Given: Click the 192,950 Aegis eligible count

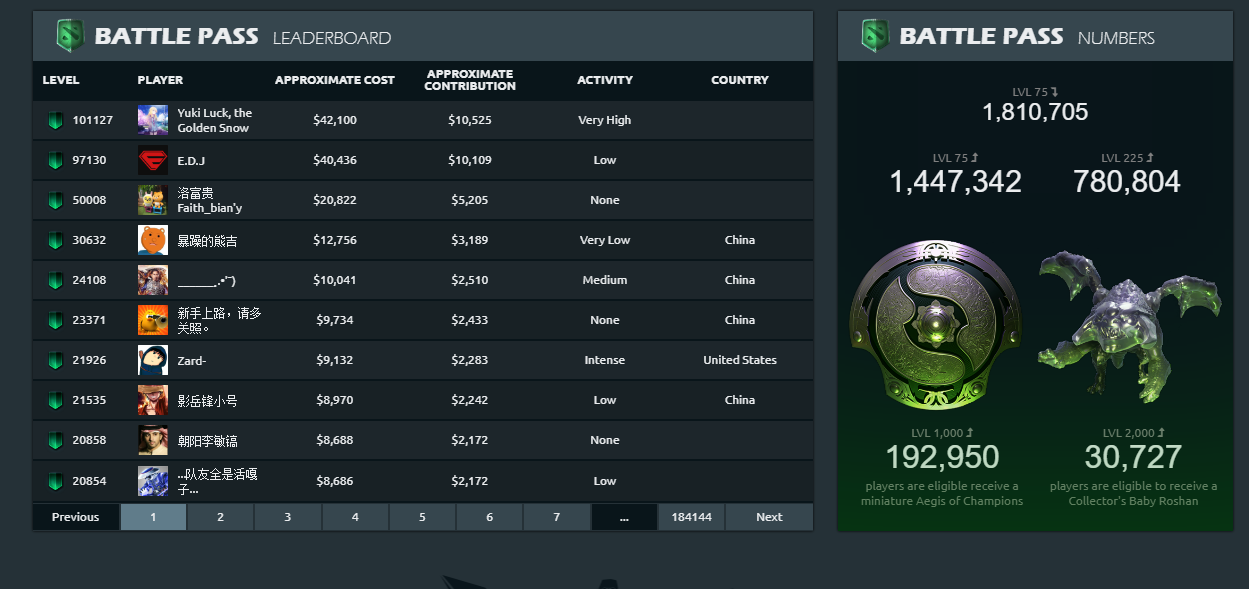Looking at the screenshot, I should 942,458.
